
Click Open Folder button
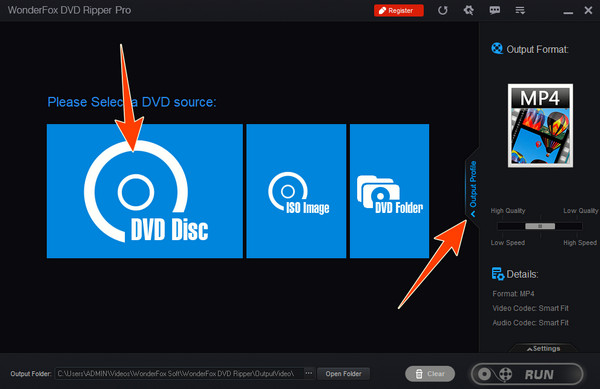click(x=343, y=374)
